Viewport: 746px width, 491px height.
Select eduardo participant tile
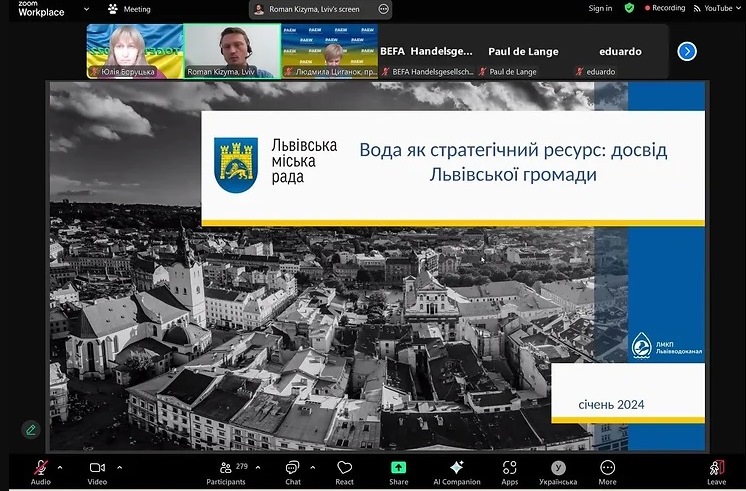620,51
